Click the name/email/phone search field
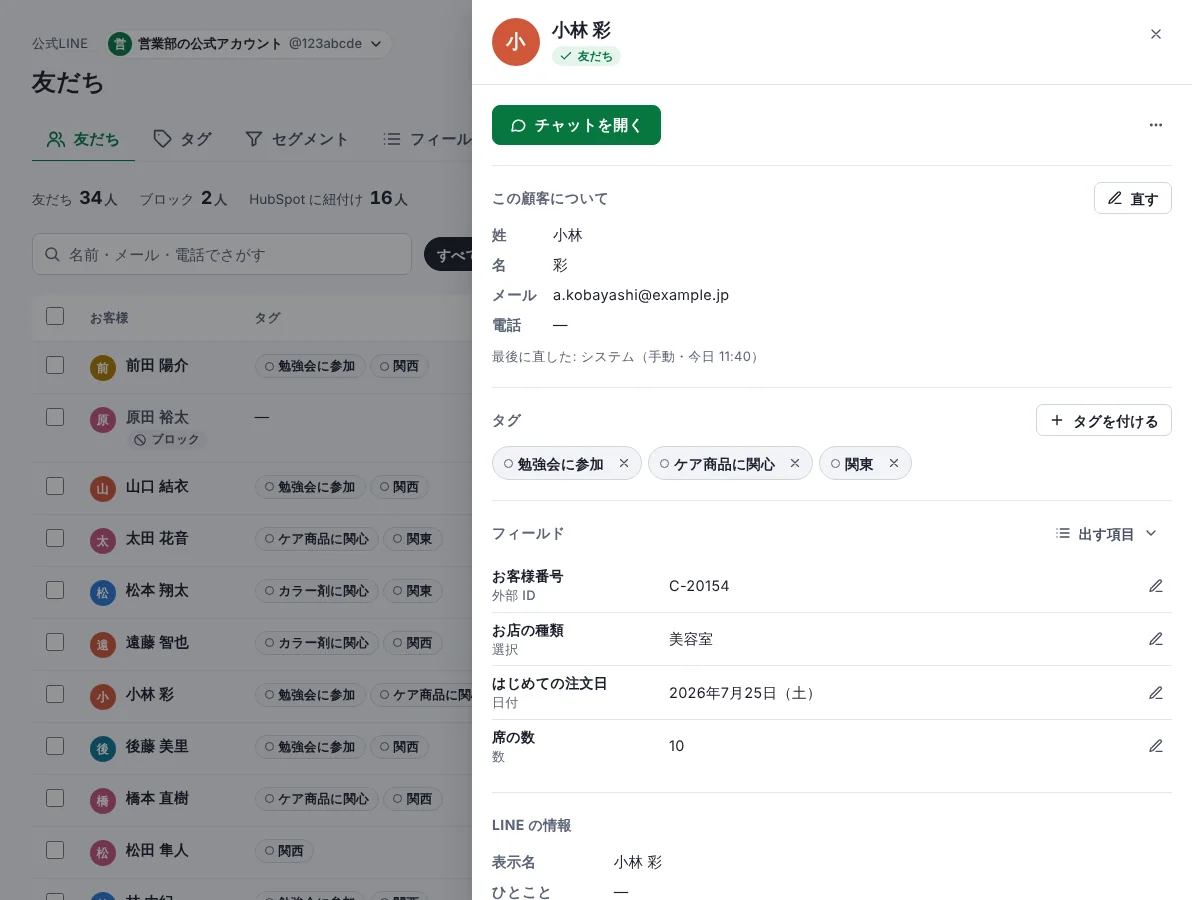1192x900 pixels. [x=222, y=254]
